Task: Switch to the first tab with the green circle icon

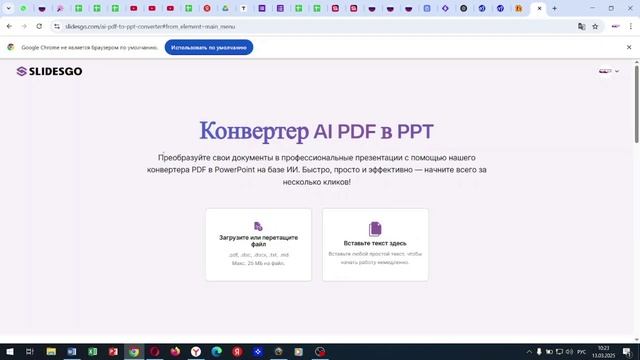Action: 23,8
